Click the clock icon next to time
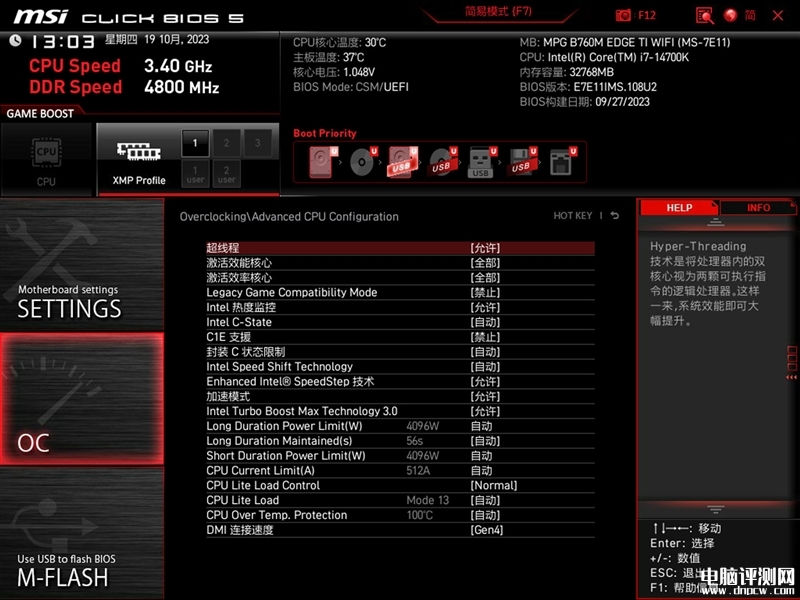The image size is (800, 600). [15, 40]
